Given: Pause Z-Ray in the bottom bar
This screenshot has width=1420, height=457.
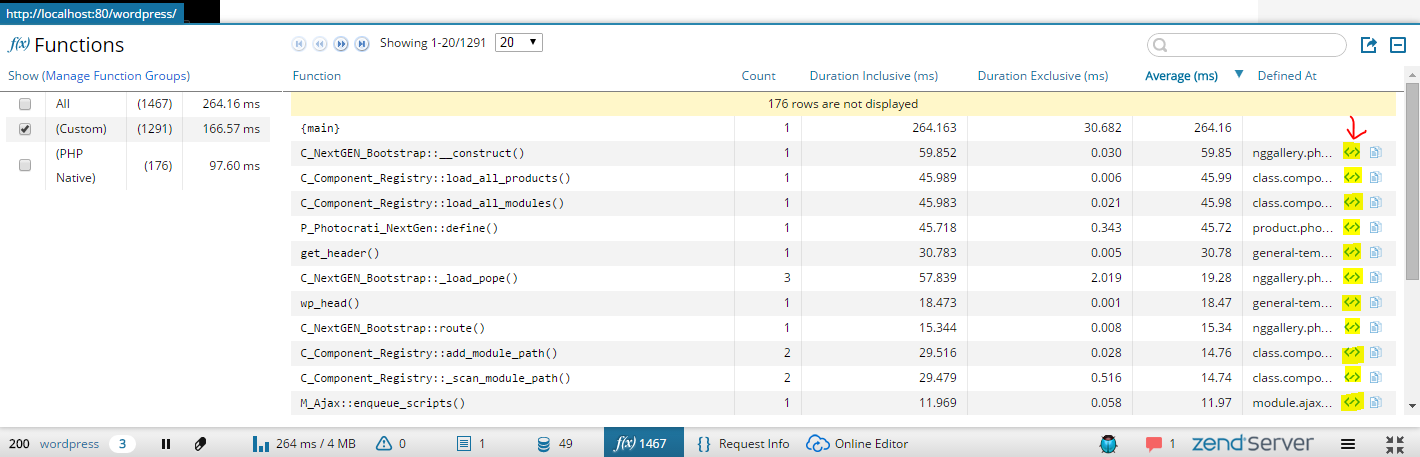Looking at the screenshot, I should 166,443.
